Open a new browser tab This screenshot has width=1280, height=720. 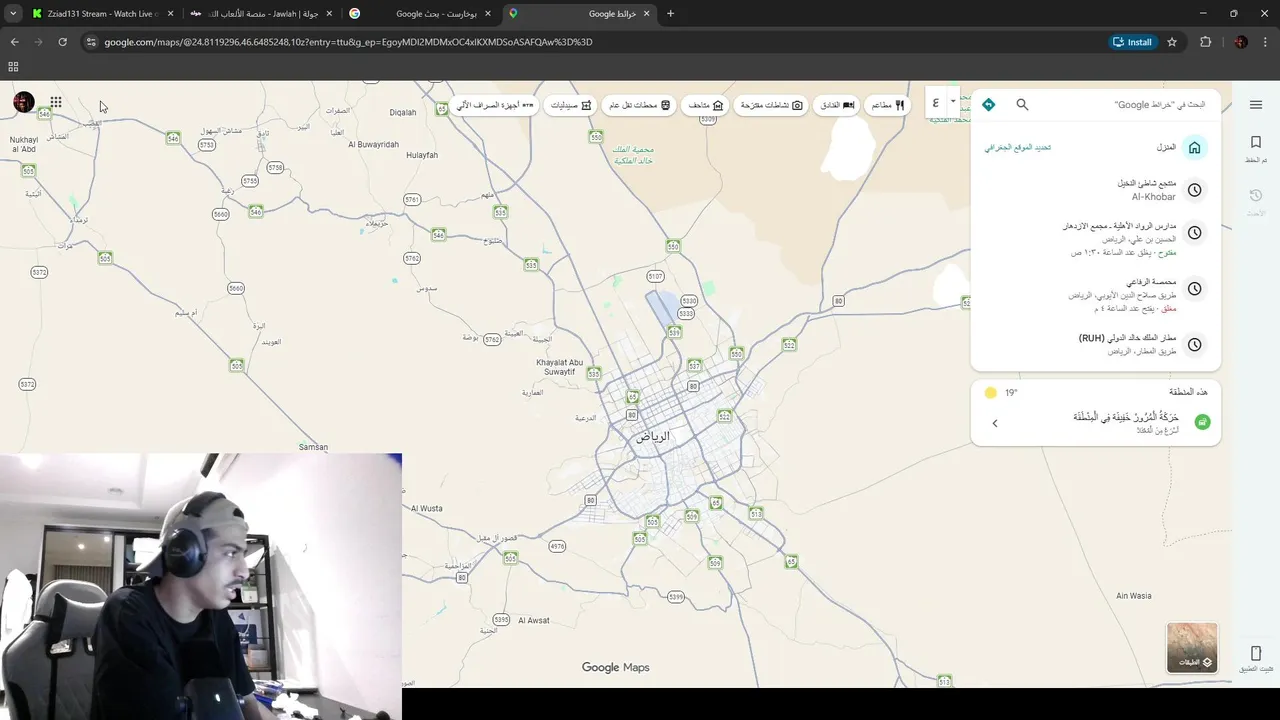(x=670, y=14)
